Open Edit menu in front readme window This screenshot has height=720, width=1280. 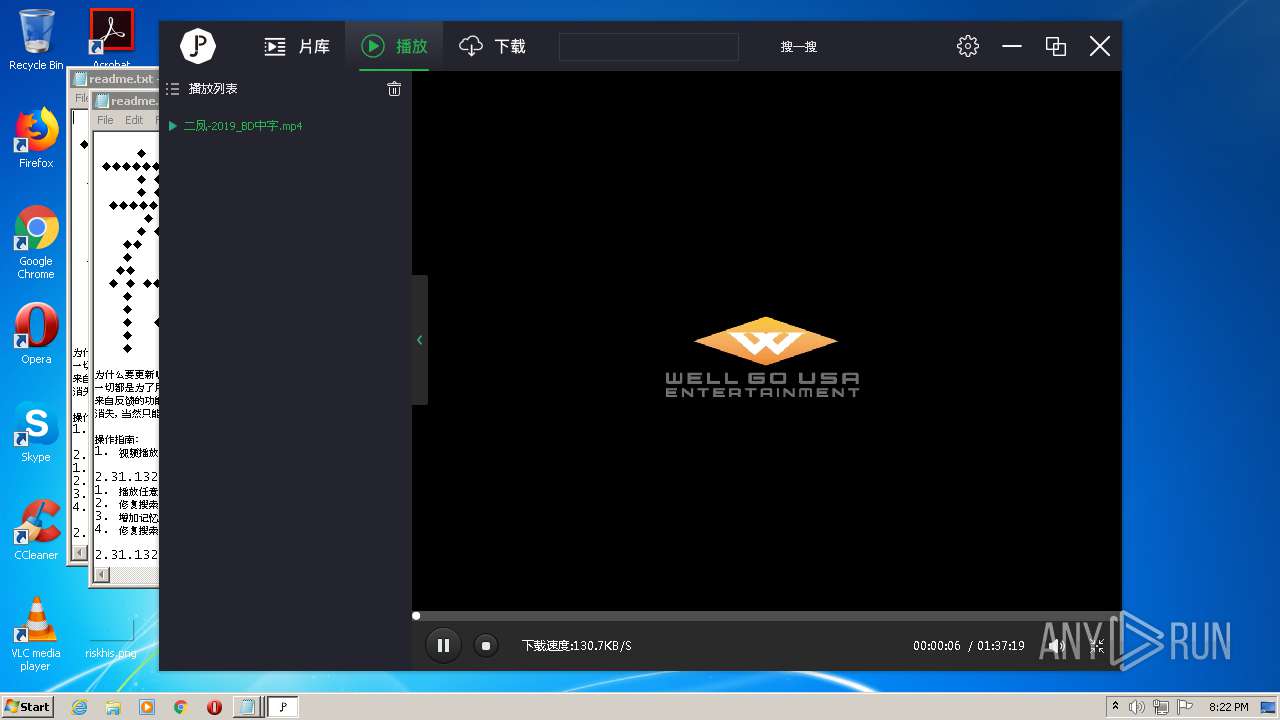coord(134,120)
